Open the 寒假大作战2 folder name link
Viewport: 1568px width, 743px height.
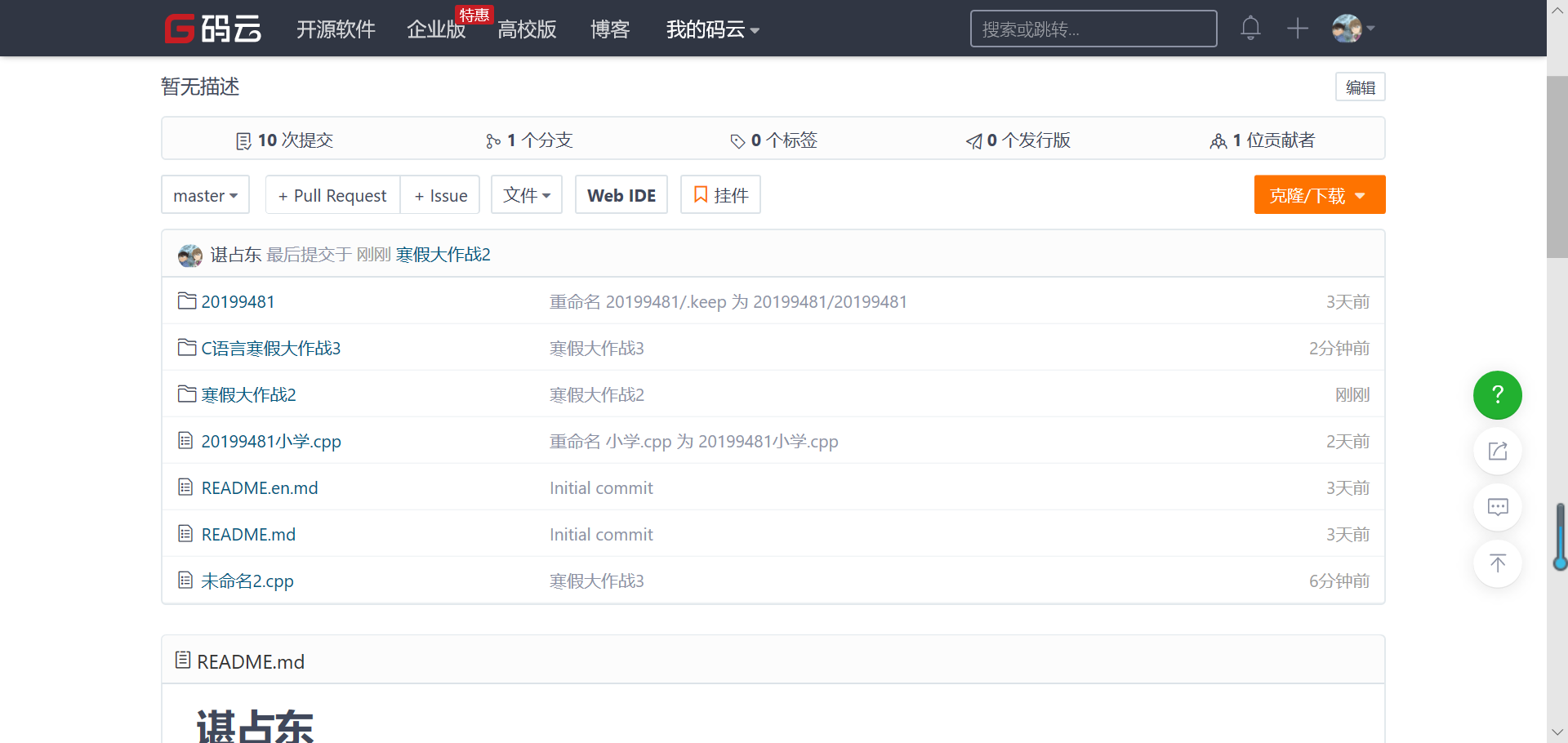(x=249, y=395)
